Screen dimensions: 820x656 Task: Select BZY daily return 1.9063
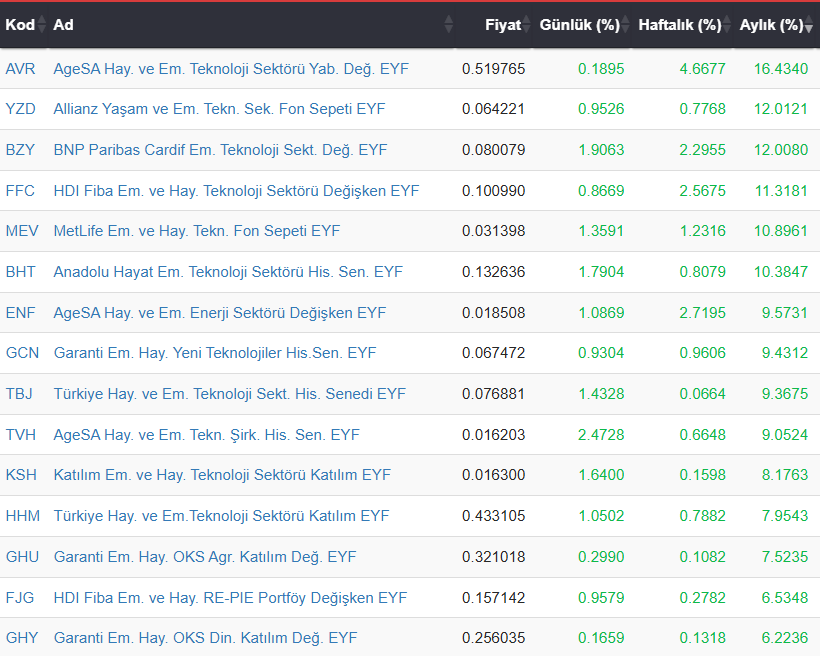click(x=601, y=150)
